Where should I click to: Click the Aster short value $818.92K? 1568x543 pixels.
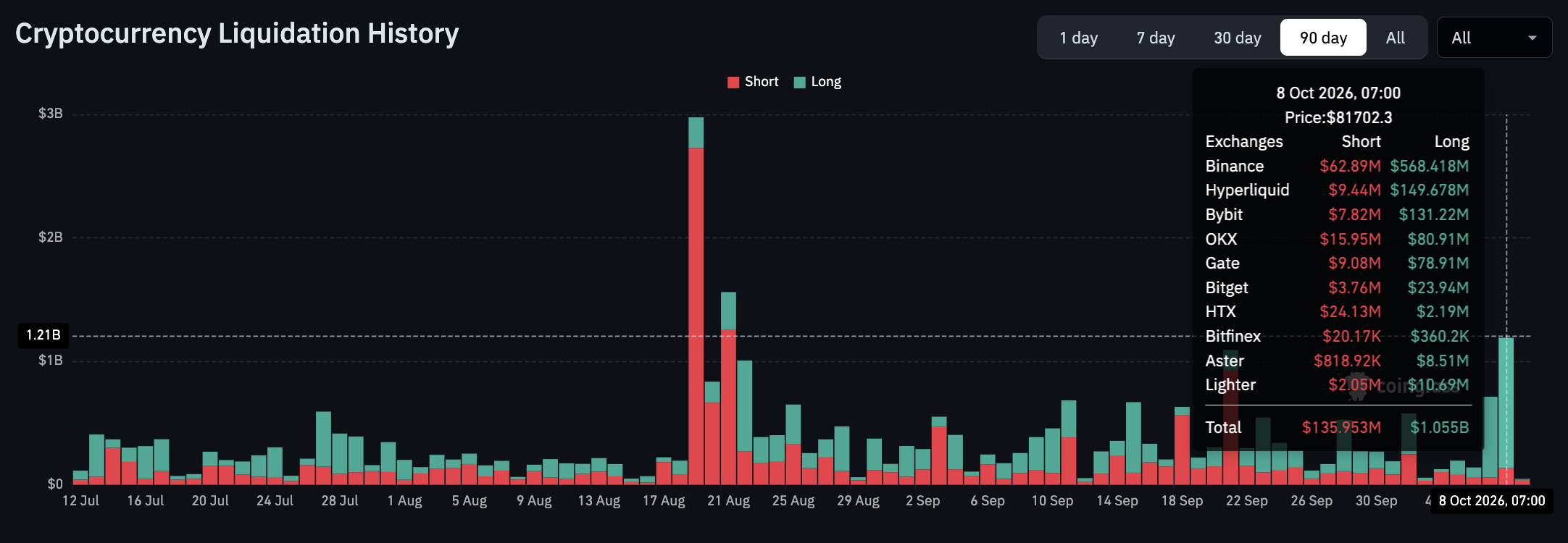pyautogui.click(x=1348, y=361)
